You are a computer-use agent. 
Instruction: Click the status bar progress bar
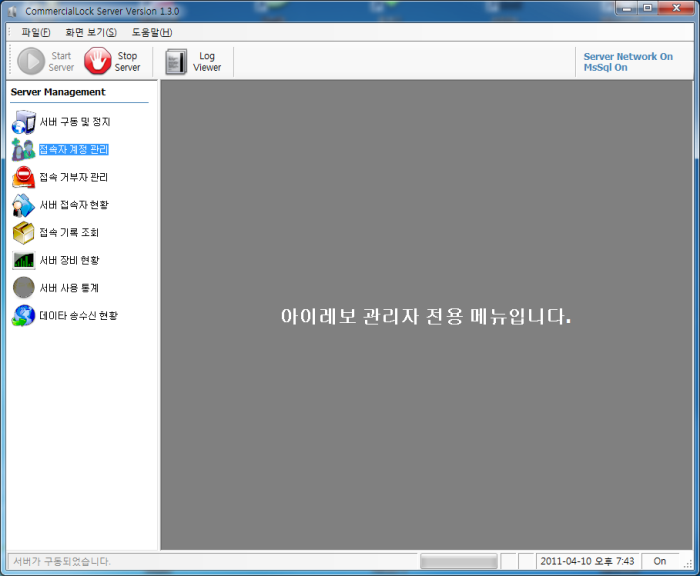click(x=459, y=561)
